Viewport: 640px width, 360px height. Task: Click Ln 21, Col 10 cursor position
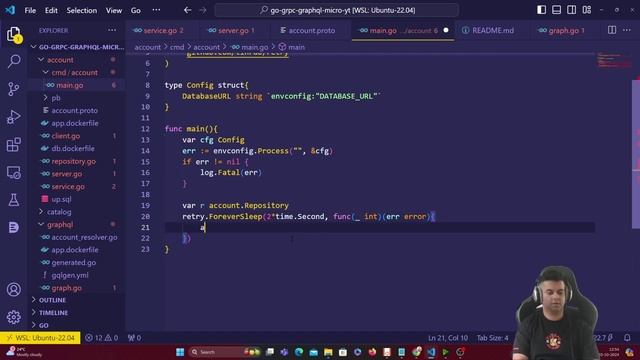point(448,338)
